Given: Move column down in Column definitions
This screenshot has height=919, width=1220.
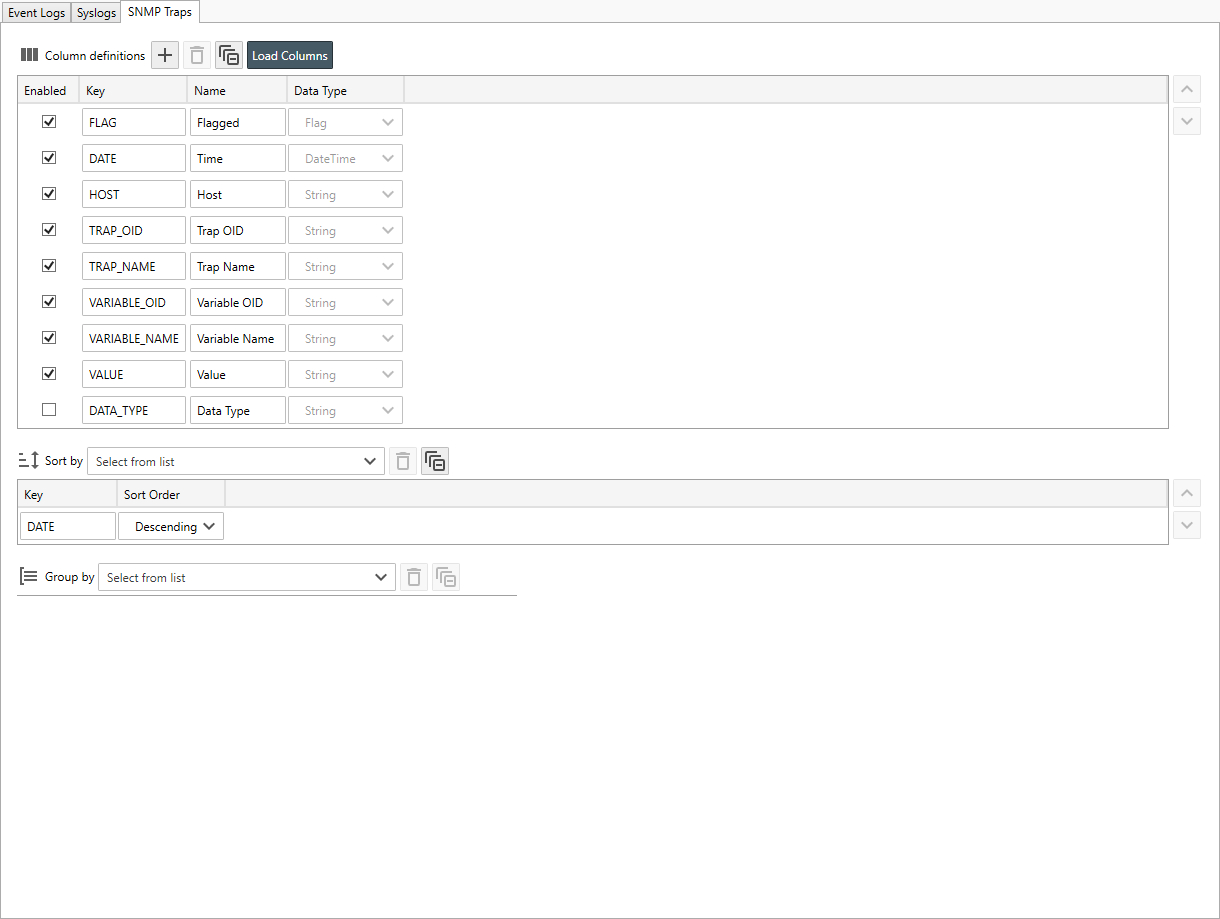Looking at the screenshot, I should click(1187, 121).
